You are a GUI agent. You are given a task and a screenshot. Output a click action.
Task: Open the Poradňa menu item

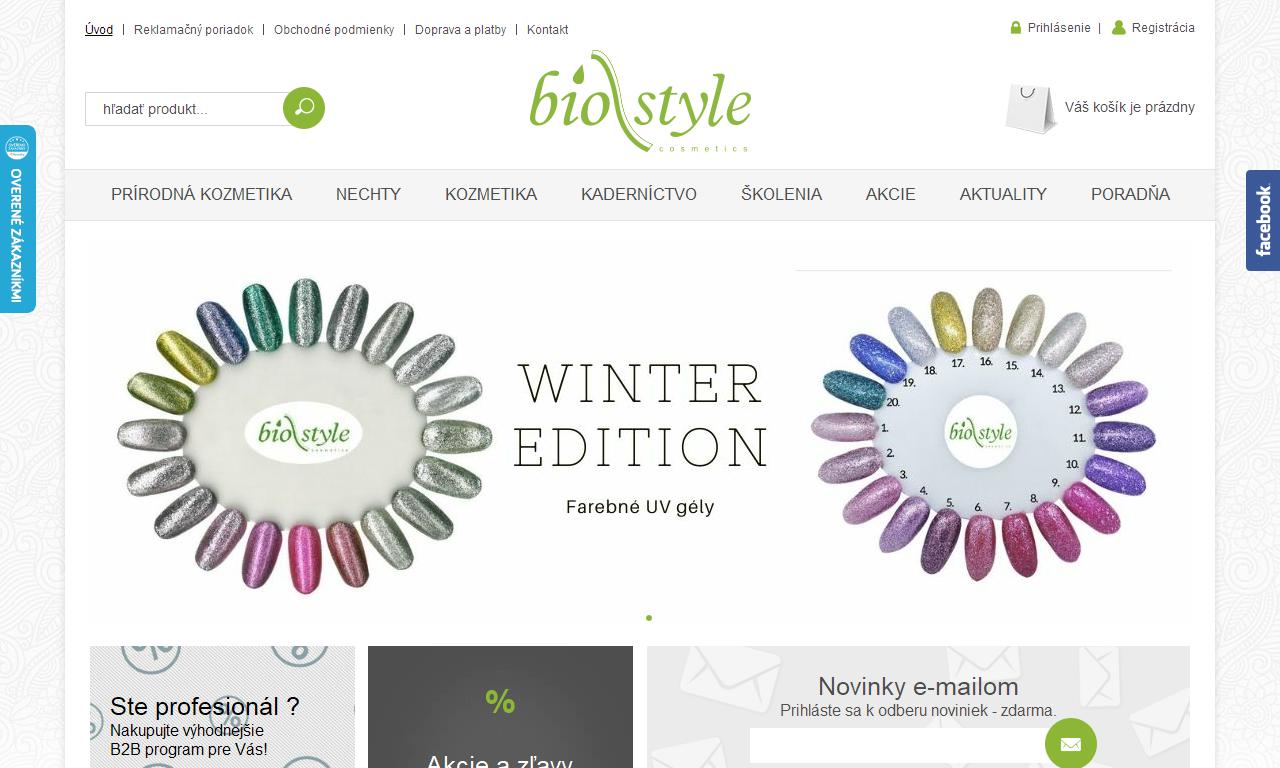coord(1130,195)
